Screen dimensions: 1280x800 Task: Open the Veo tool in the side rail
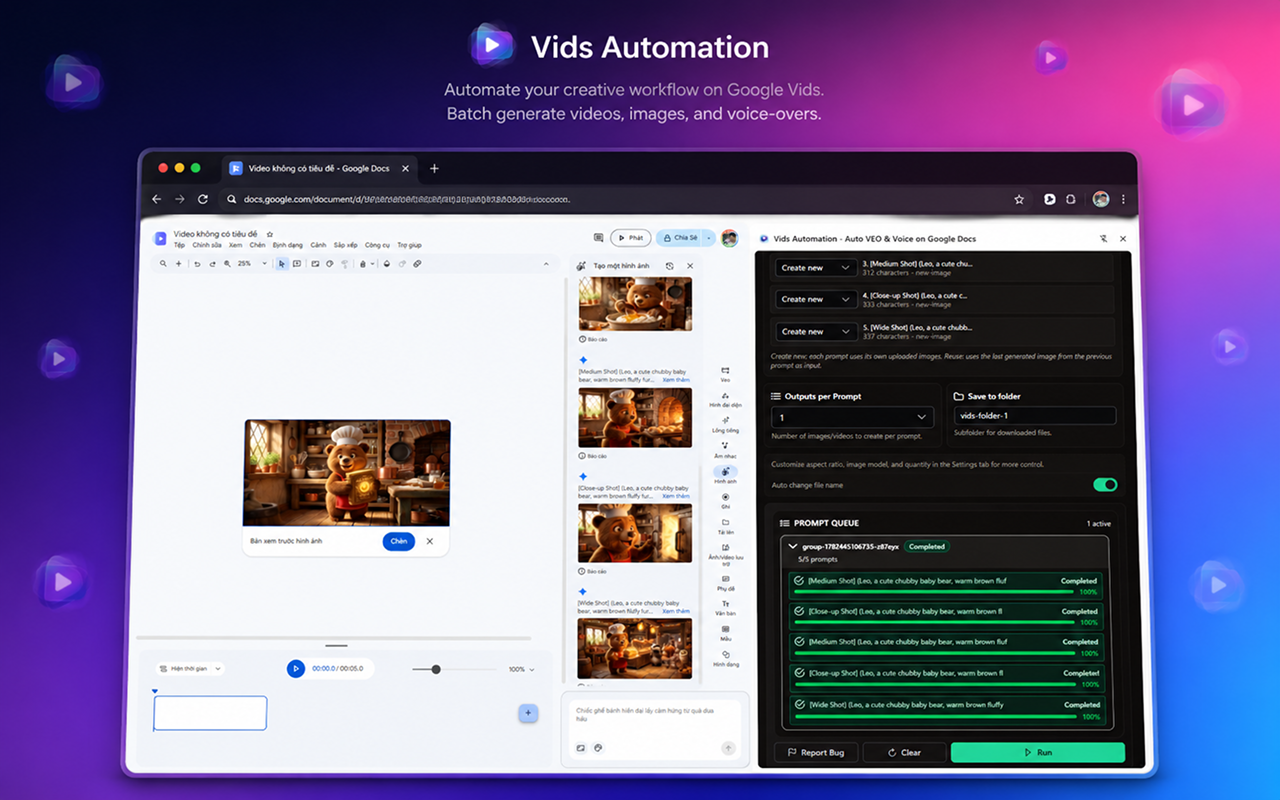pyautogui.click(x=725, y=374)
